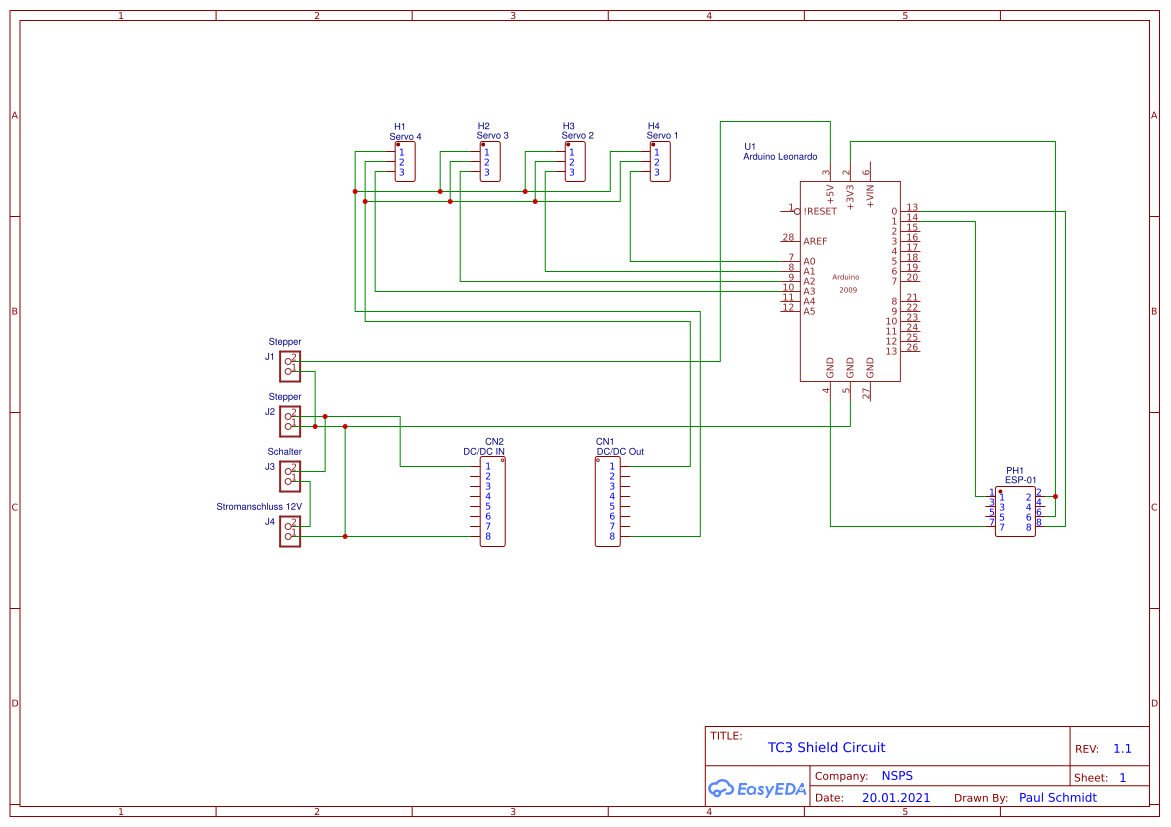
Task: Click the "Stromanschluss 12V" label
Action: coord(259,507)
